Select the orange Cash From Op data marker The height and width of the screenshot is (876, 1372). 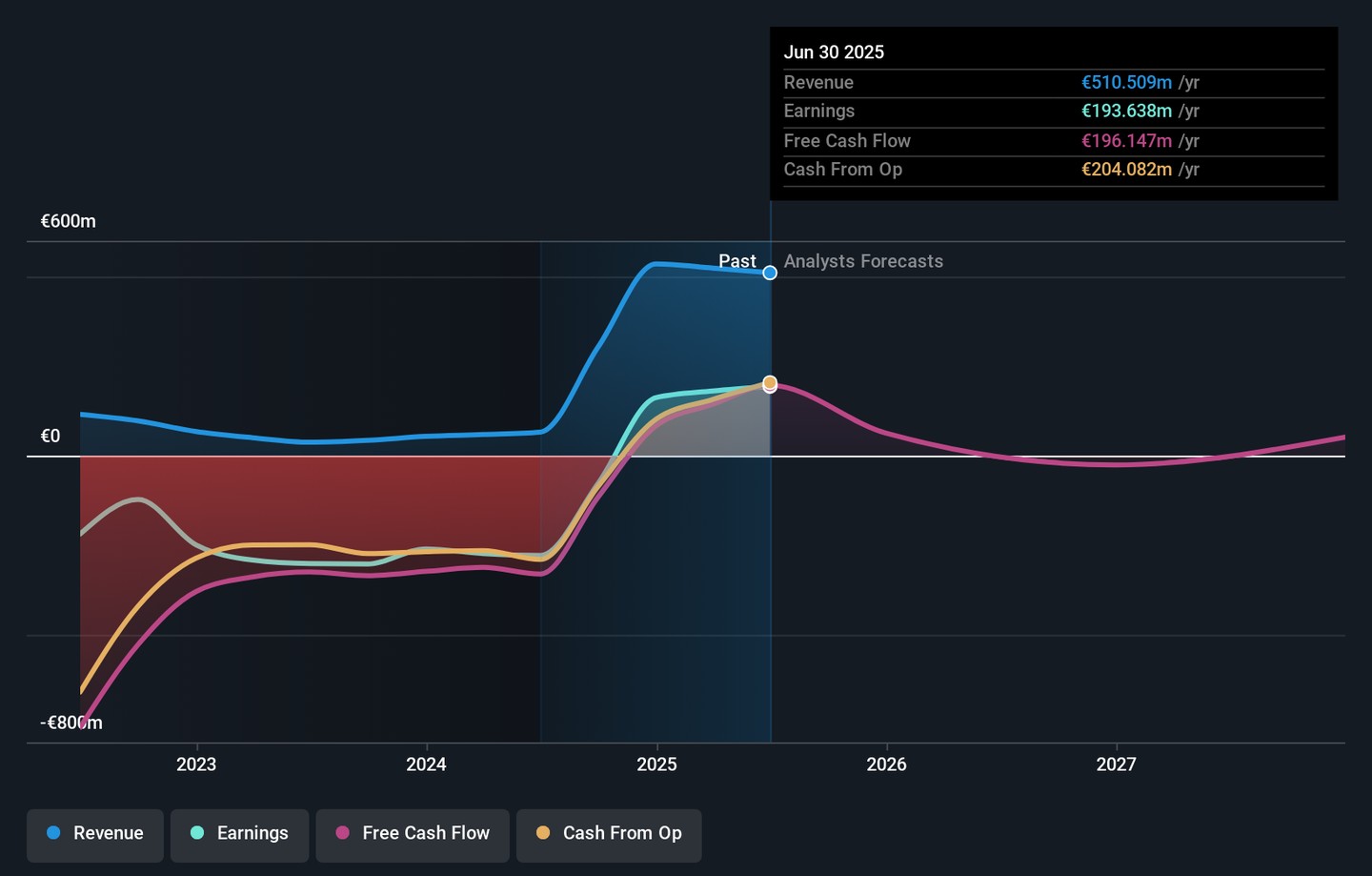[770, 382]
